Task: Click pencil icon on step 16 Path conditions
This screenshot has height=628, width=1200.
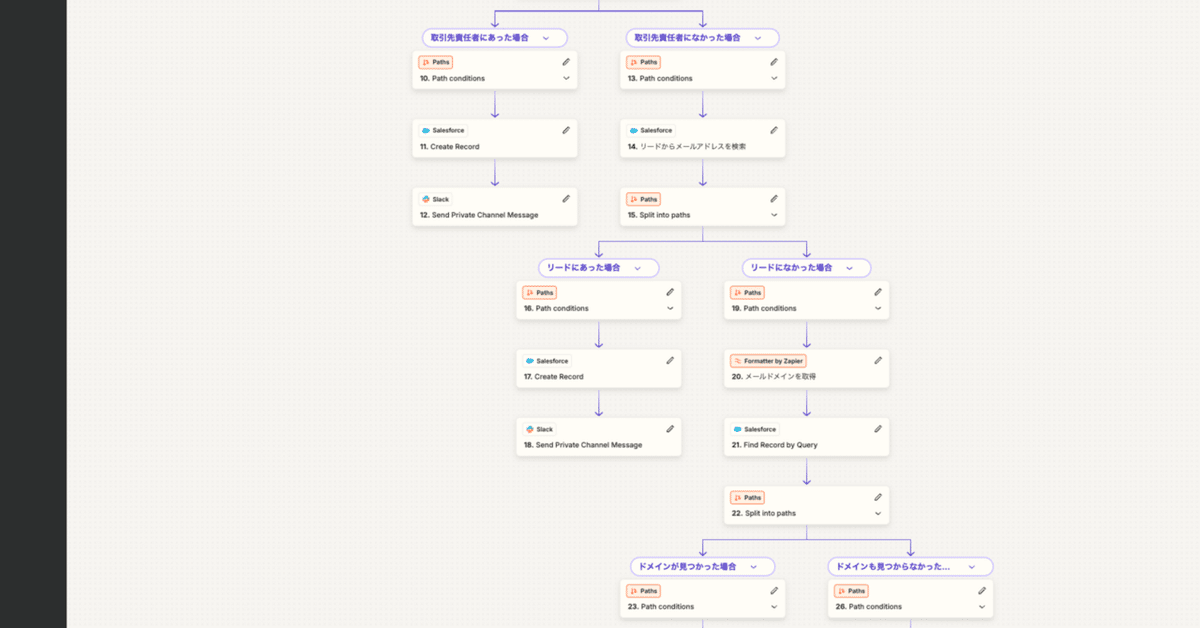Action: coord(670,292)
